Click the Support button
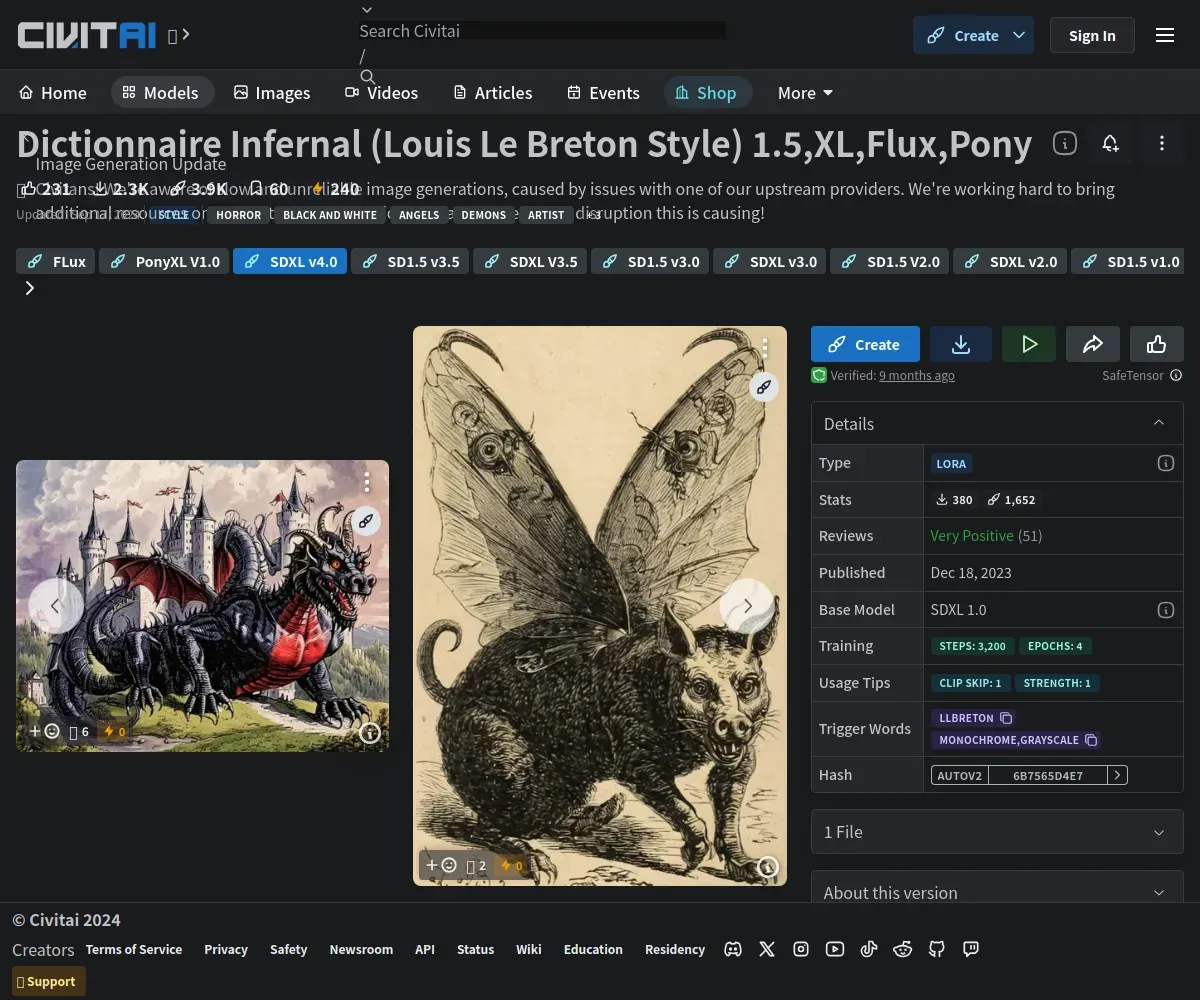Viewport: 1200px width, 1000px height. tap(49, 981)
